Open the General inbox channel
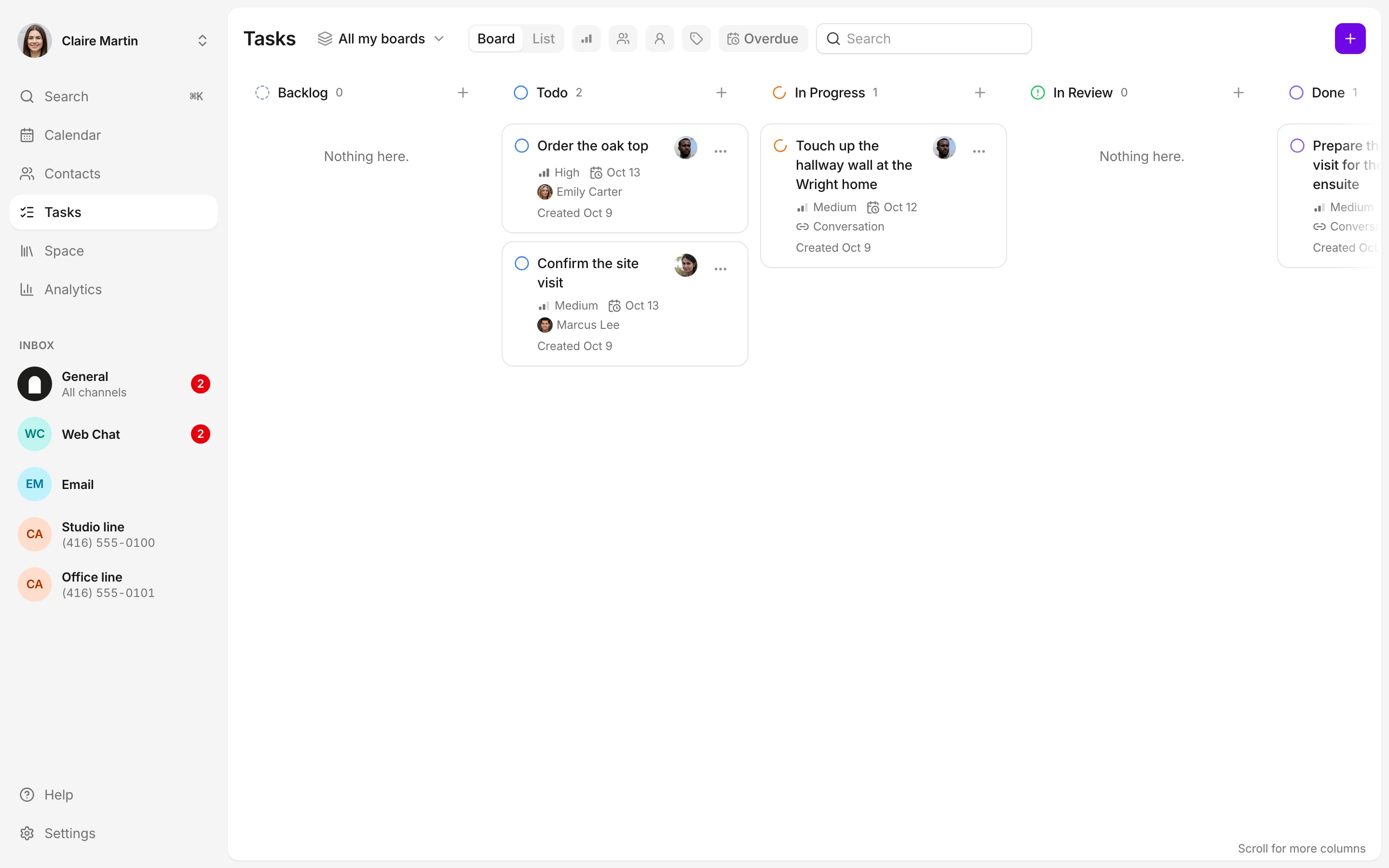1389x868 pixels. tap(114, 384)
